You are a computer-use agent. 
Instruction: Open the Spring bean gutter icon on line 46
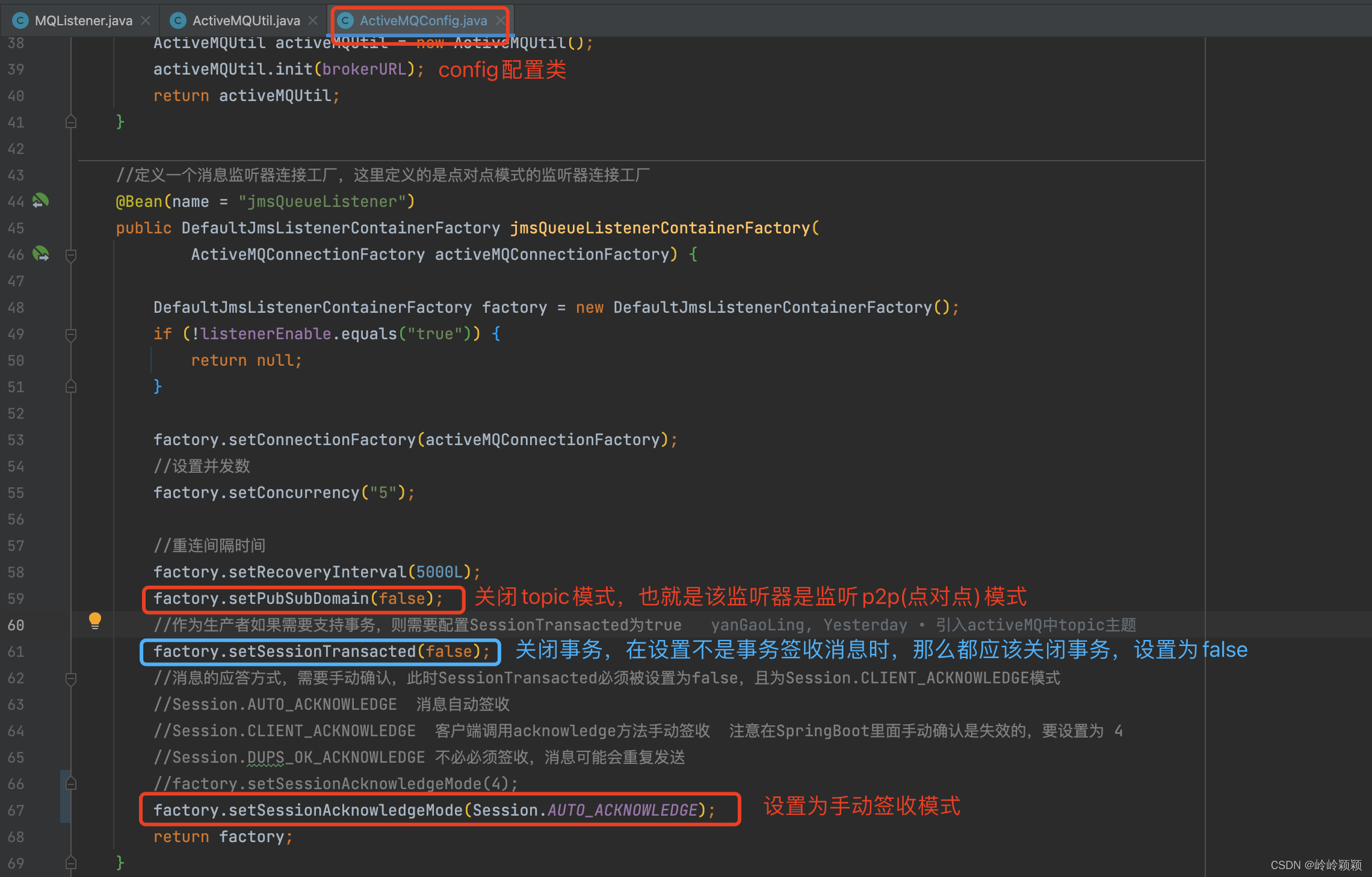[40, 254]
